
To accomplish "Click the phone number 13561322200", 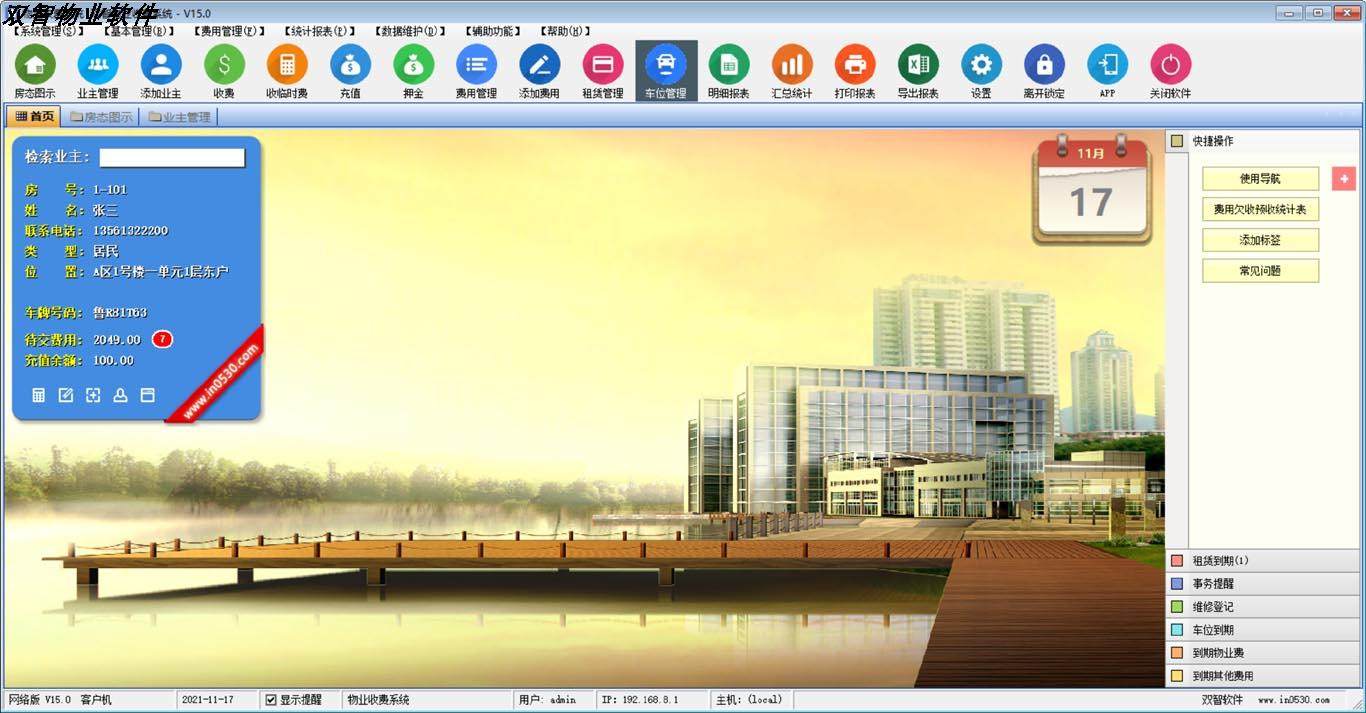I will click(x=130, y=231).
